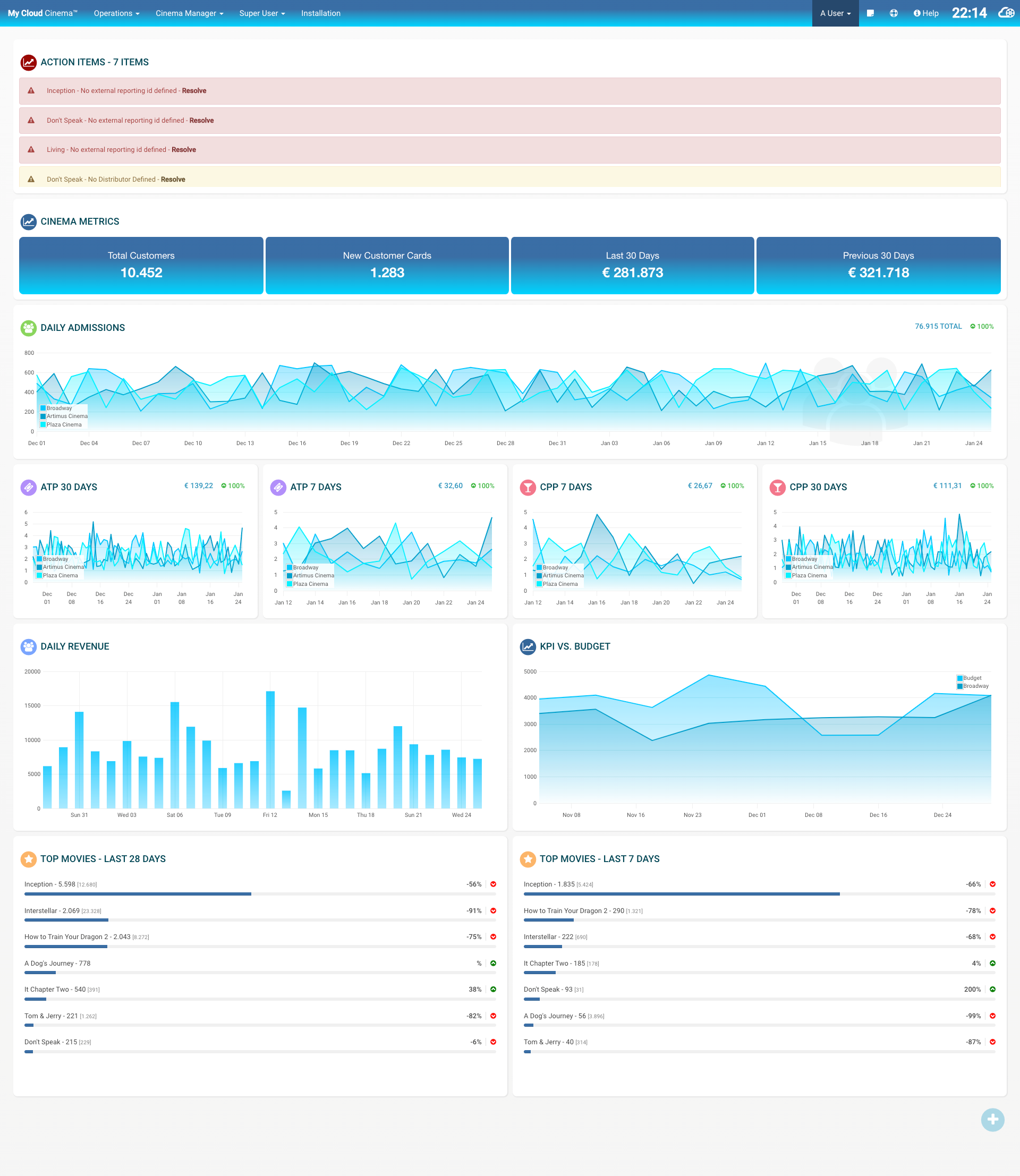This screenshot has height=1176, width=1020.
Task: Click the Total Customers metric tile
Action: tap(141, 265)
